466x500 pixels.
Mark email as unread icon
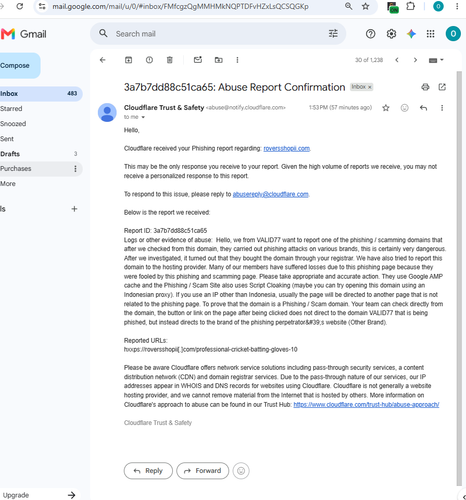[198, 60]
